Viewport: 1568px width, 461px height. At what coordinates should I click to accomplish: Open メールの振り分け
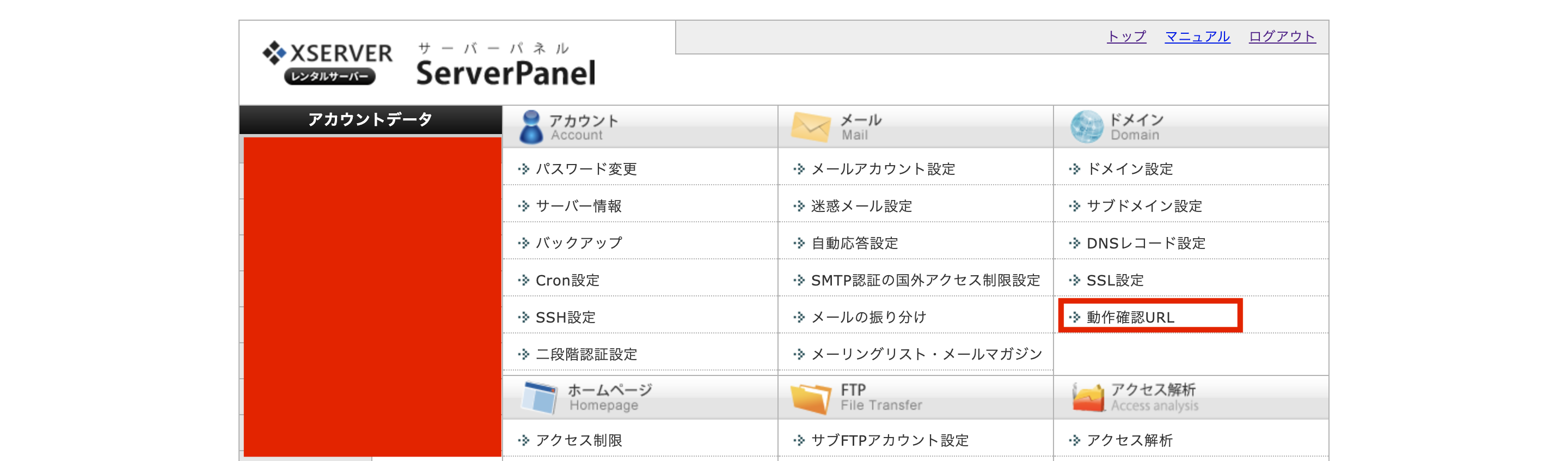point(868,317)
